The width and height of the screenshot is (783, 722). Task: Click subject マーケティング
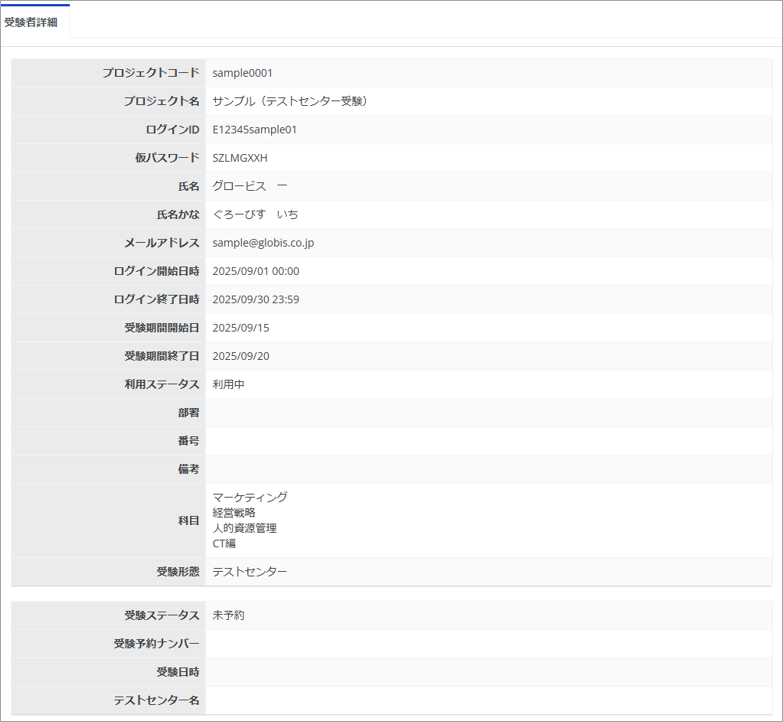[250, 497]
